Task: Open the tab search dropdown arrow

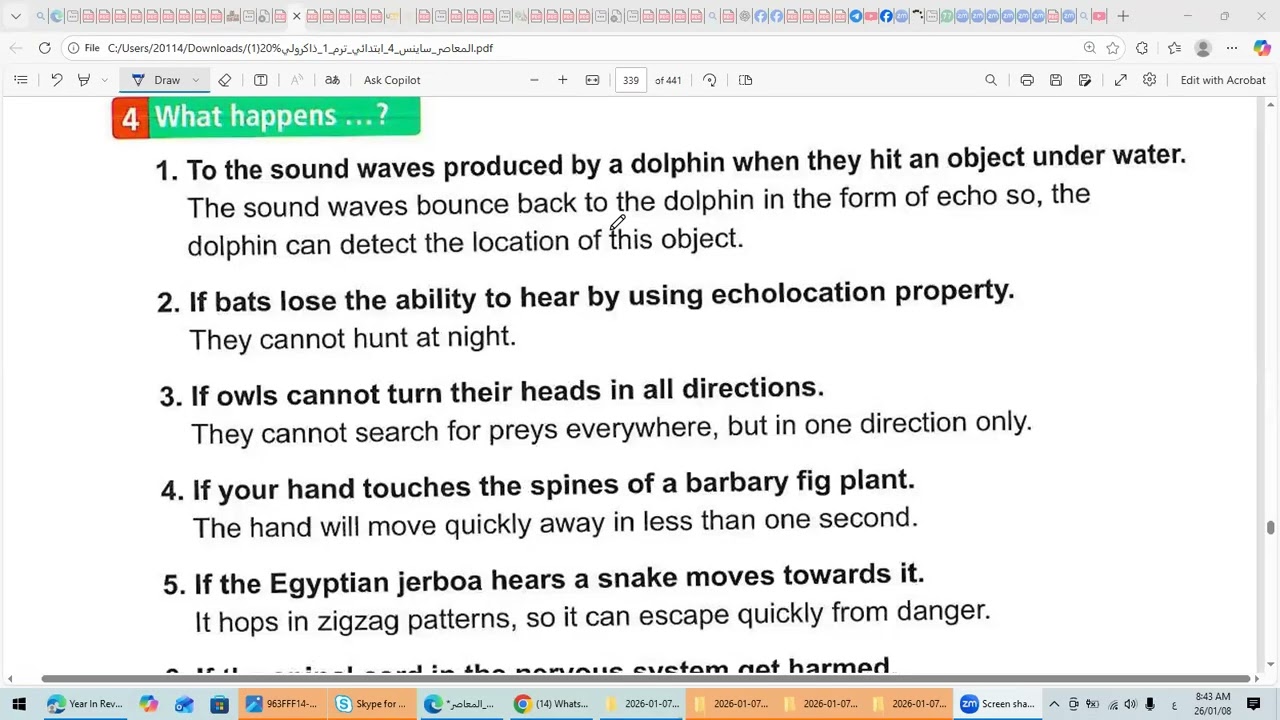Action: pos(16,16)
